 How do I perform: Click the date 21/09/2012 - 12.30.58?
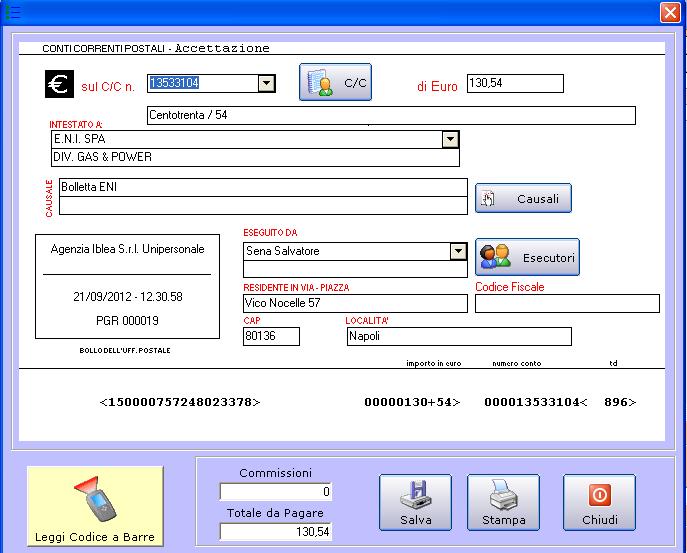coord(127,297)
